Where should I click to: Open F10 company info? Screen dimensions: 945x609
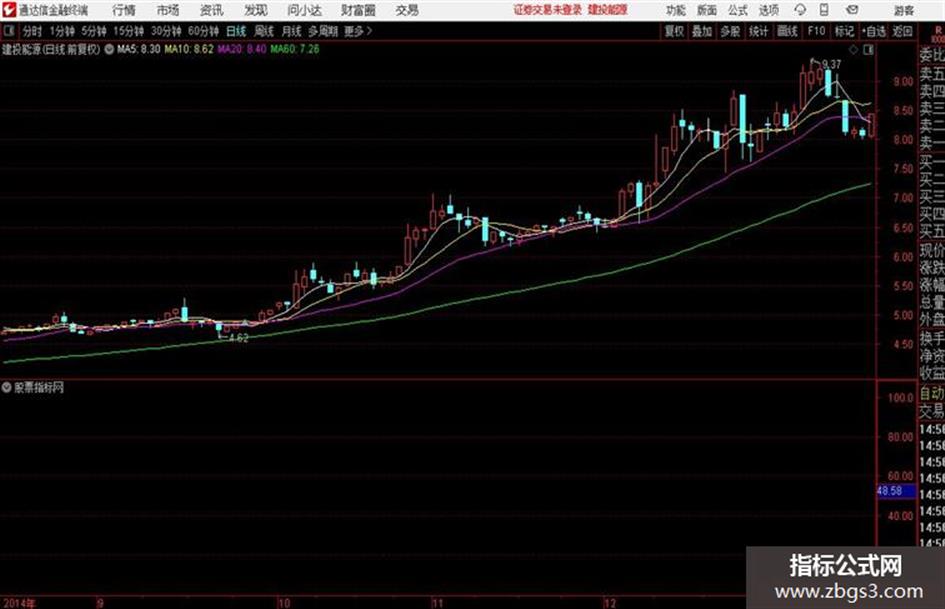817,31
